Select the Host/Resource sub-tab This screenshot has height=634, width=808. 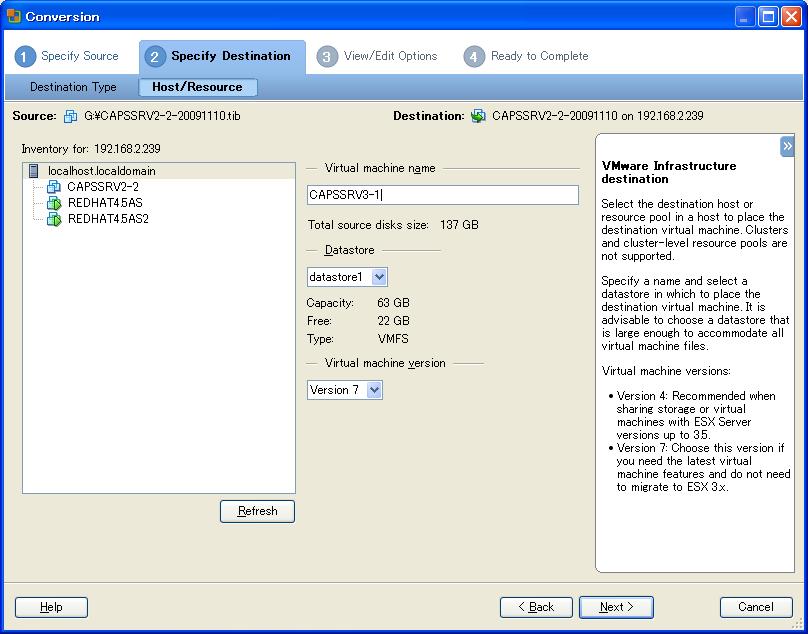click(x=198, y=87)
